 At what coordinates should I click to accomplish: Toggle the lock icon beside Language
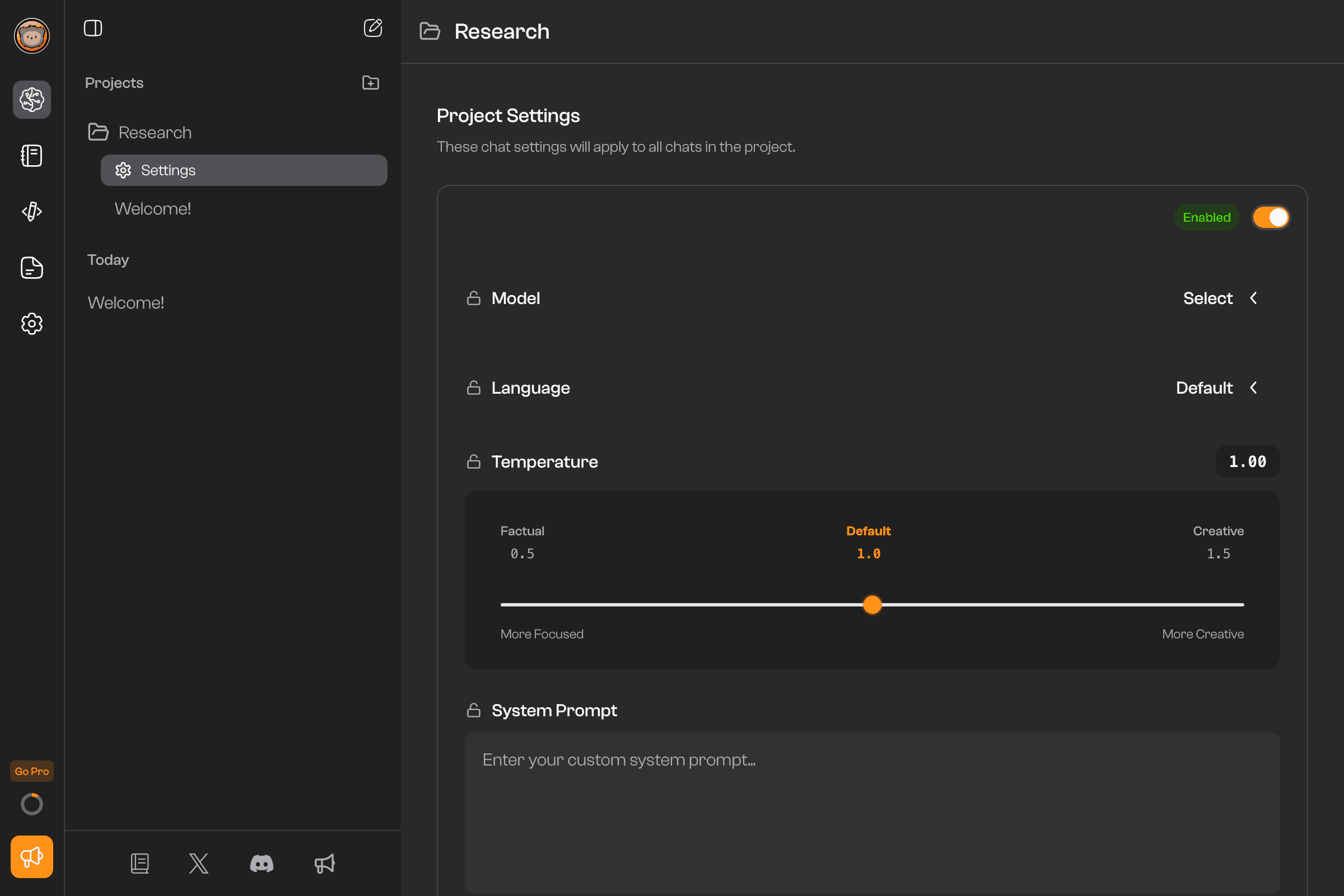pos(474,388)
